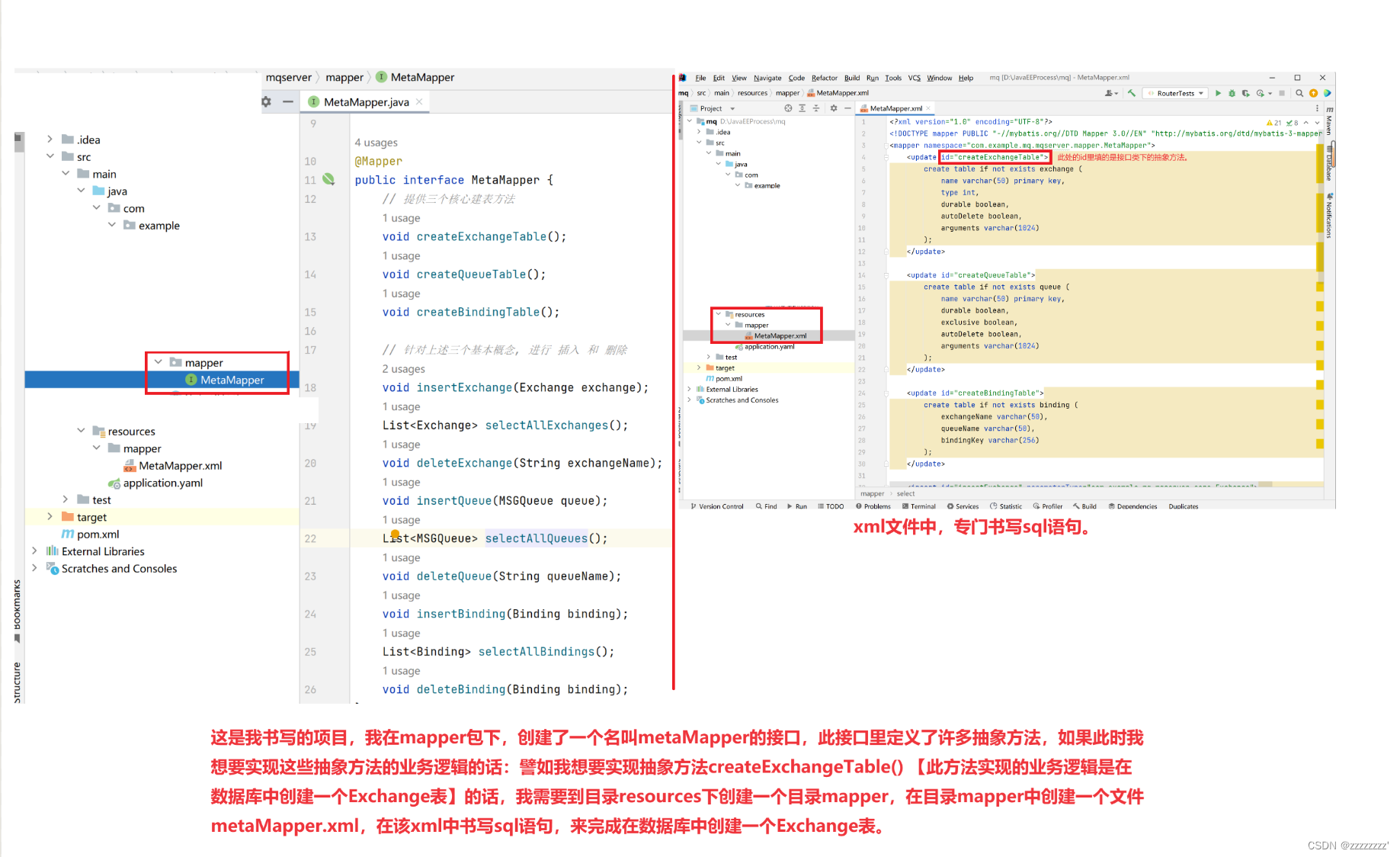Image resolution: width=1400 pixels, height=857 pixels.
Task: Collapse src folder in left project tree
Action: pos(50,156)
